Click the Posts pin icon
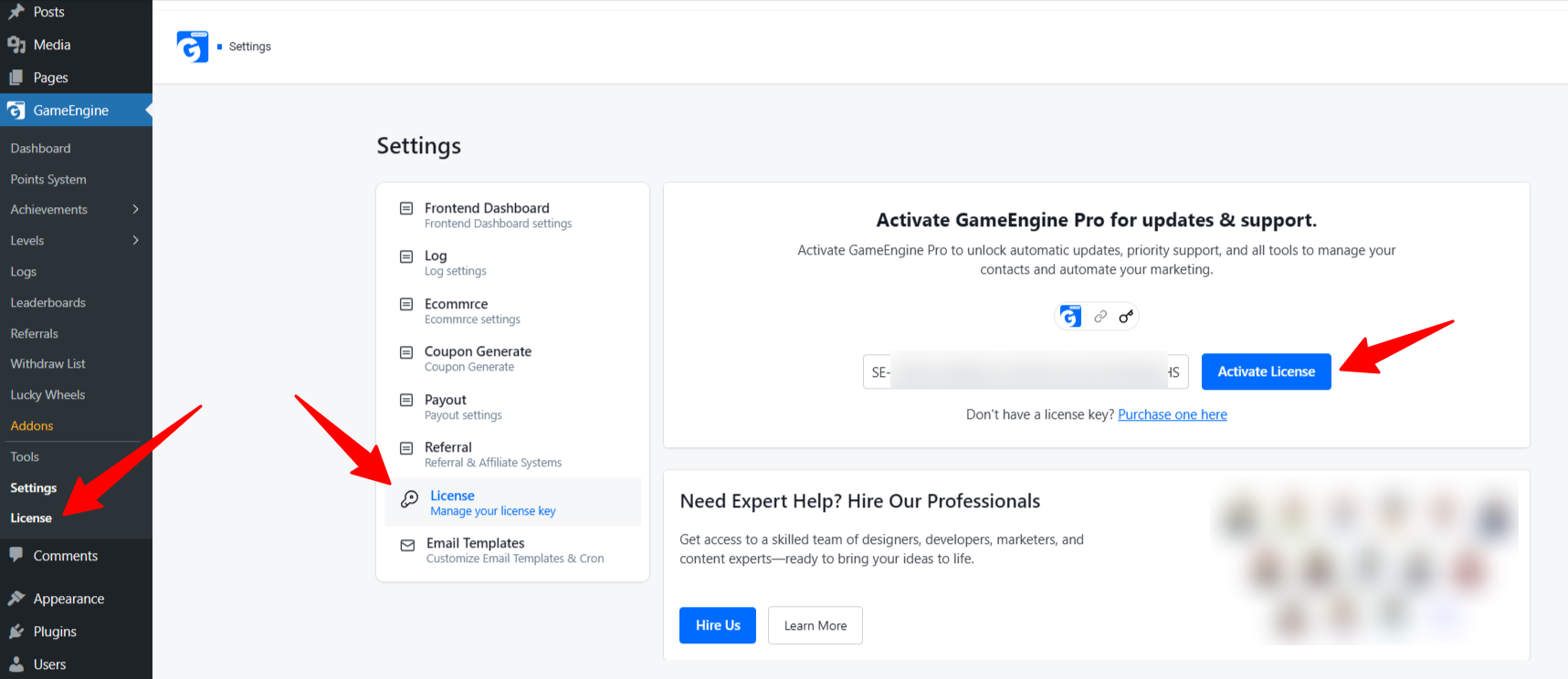The height and width of the screenshot is (679, 1568). click(x=16, y=12)
